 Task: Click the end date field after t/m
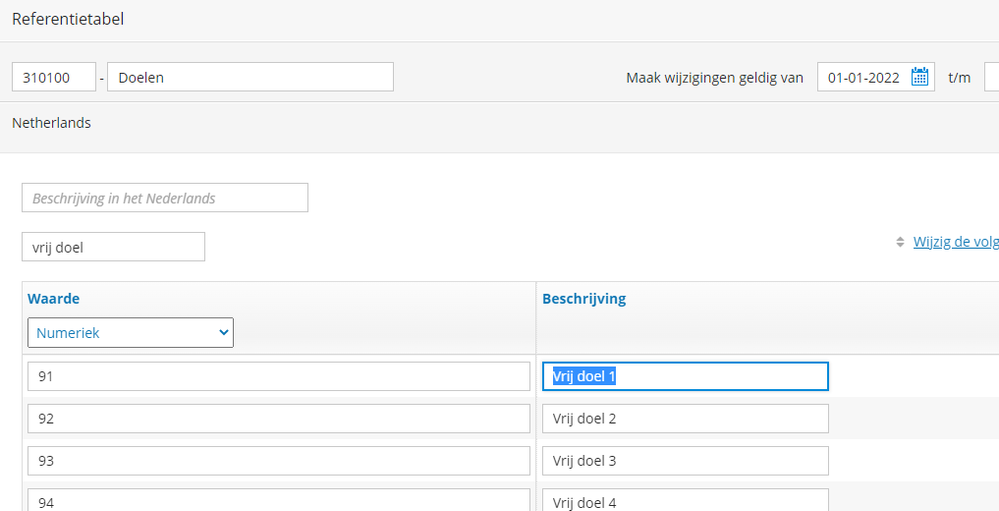(x=991, y=78)
